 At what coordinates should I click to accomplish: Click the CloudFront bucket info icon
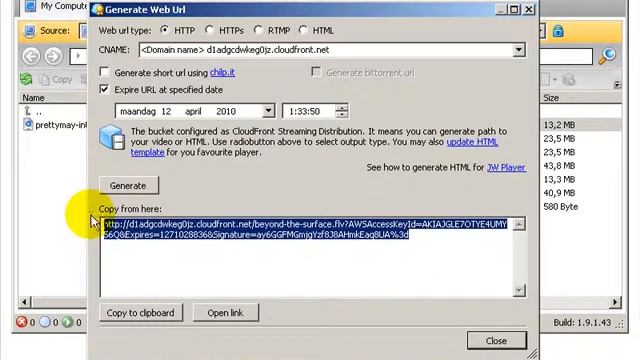click(x=112, y=138)
